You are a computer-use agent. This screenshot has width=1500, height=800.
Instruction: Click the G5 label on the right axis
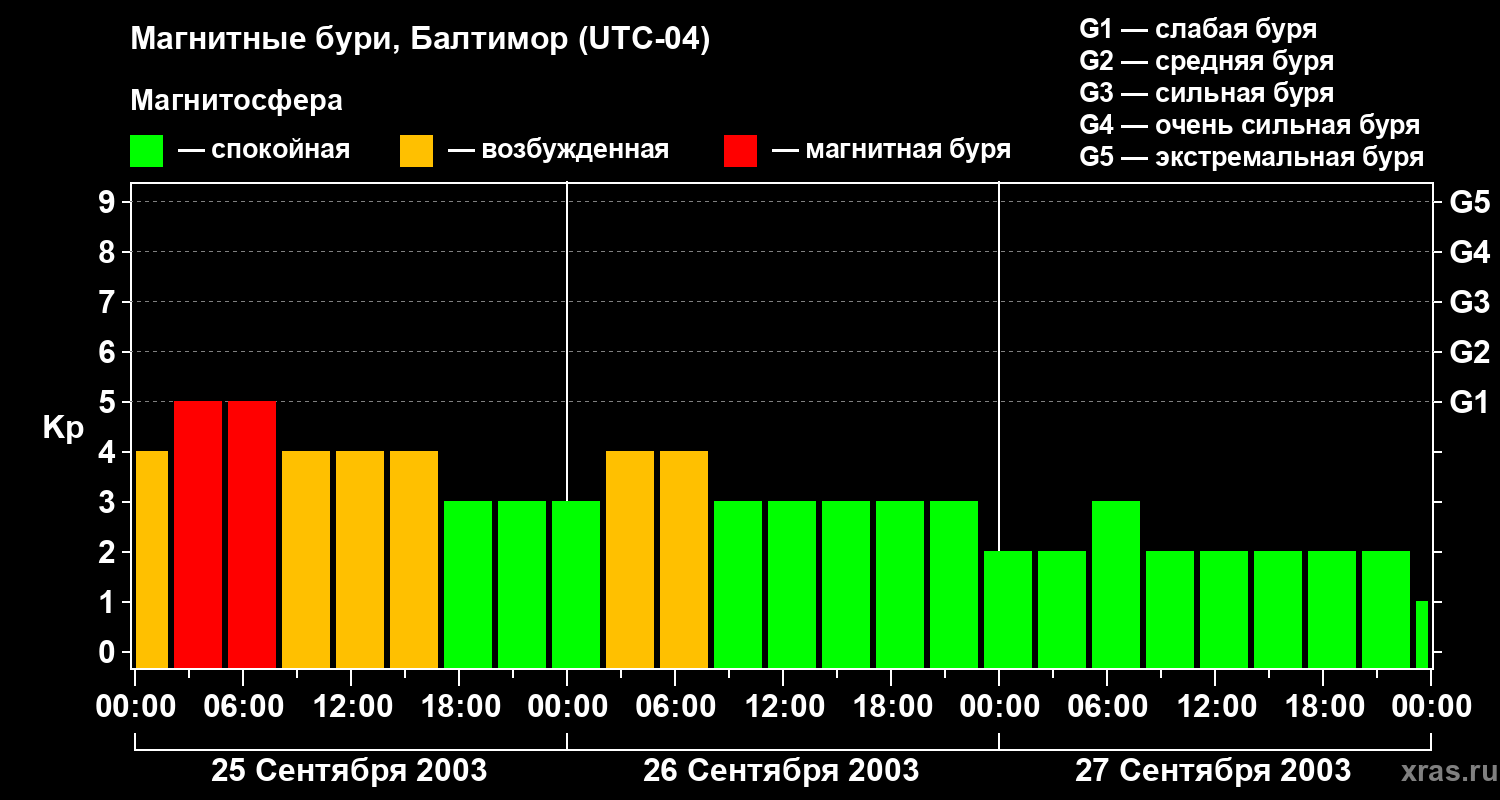[x=1469, y=202]
